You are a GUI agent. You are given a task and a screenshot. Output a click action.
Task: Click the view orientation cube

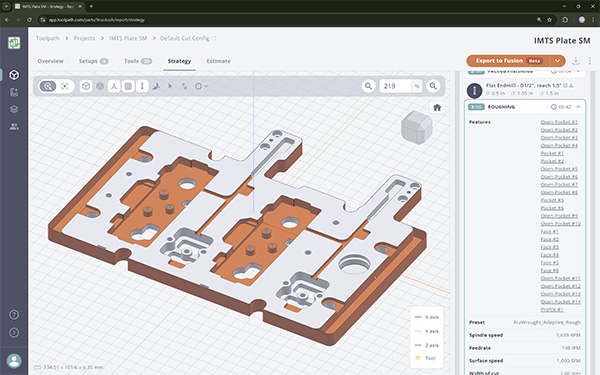coord(416,127)
